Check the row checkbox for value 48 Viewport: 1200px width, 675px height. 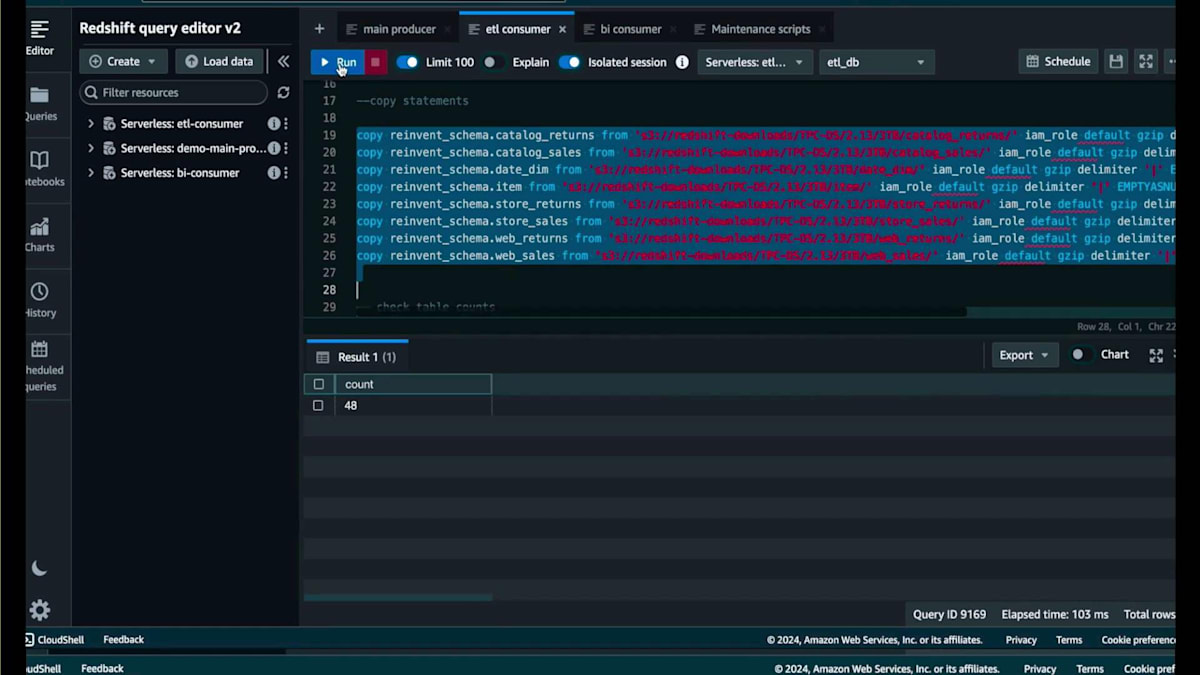[x=318, y=406]
